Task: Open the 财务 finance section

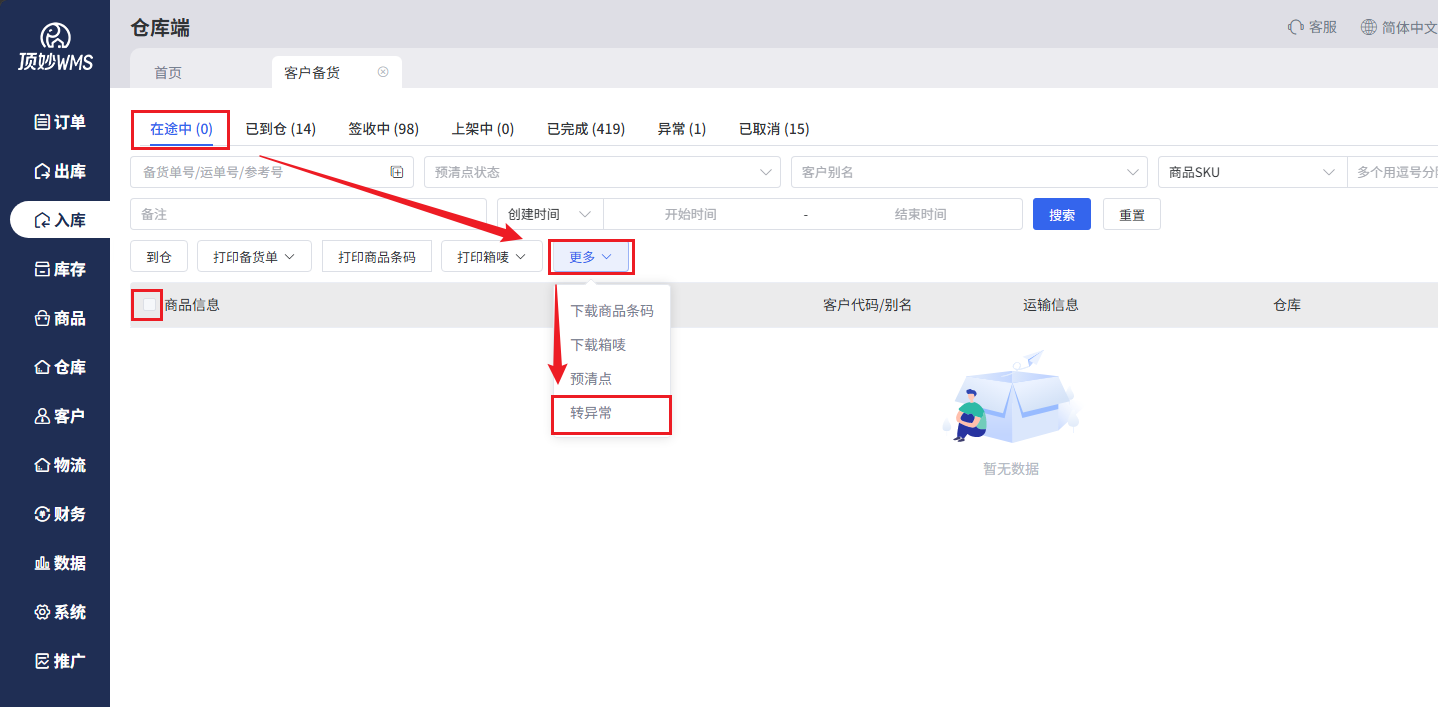Action: (60, 514)
